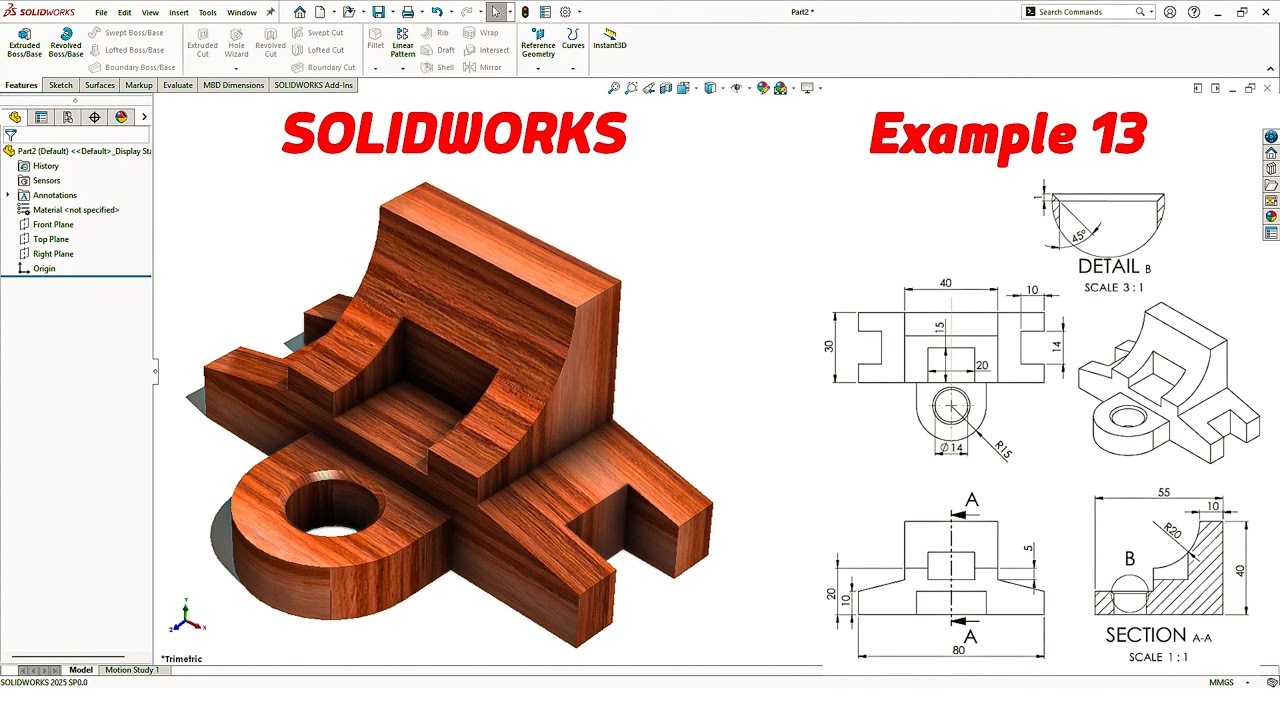Select PropertyManager tab icon
Screen dimensions: 1280x720
pos(41,117)
